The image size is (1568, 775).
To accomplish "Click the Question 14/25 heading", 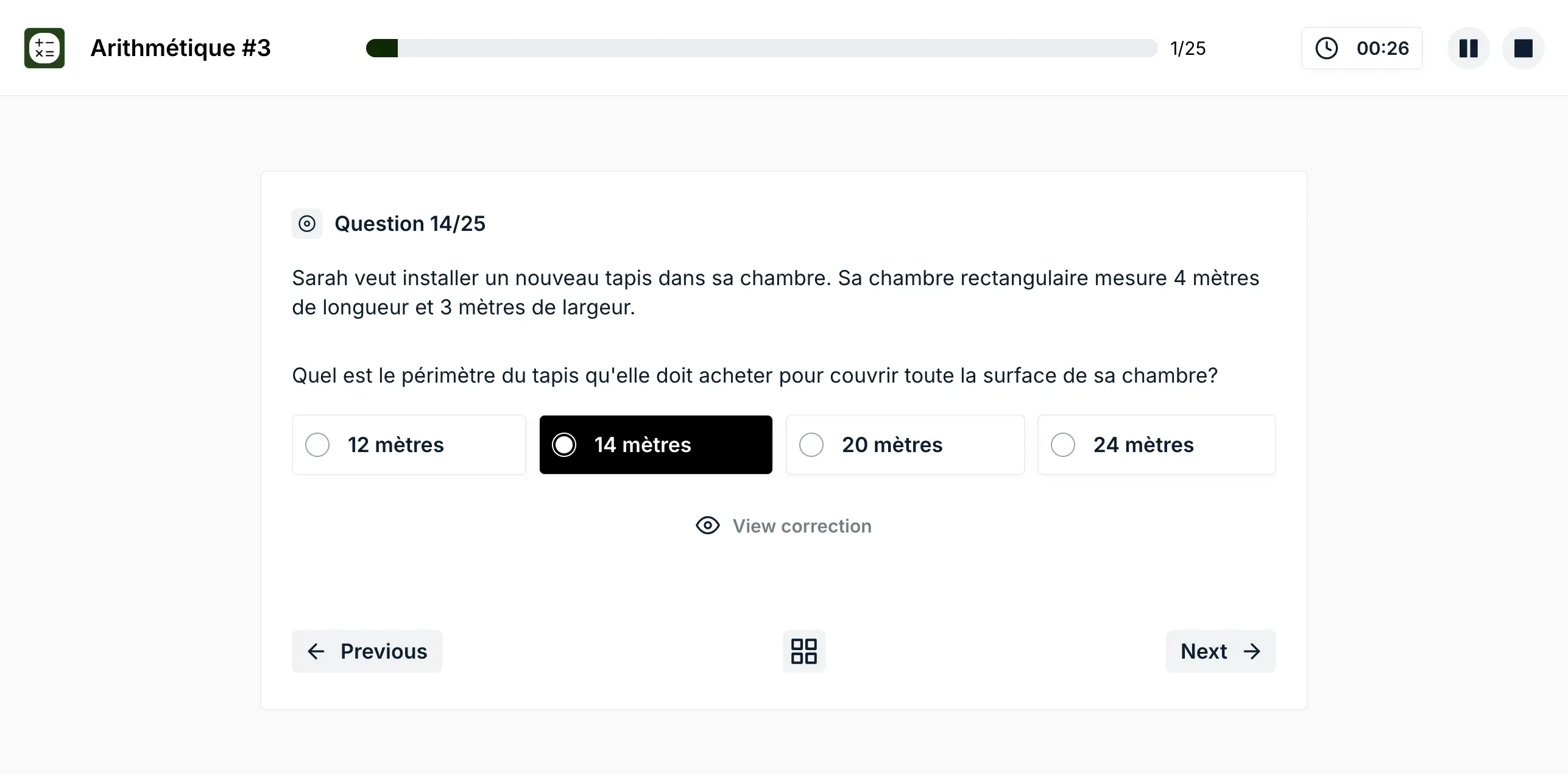I will [x=409, y=224].
